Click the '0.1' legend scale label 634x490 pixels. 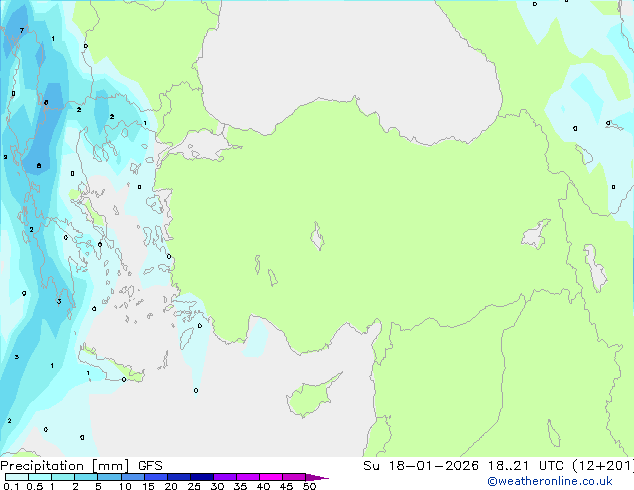(x=11, y=486)
